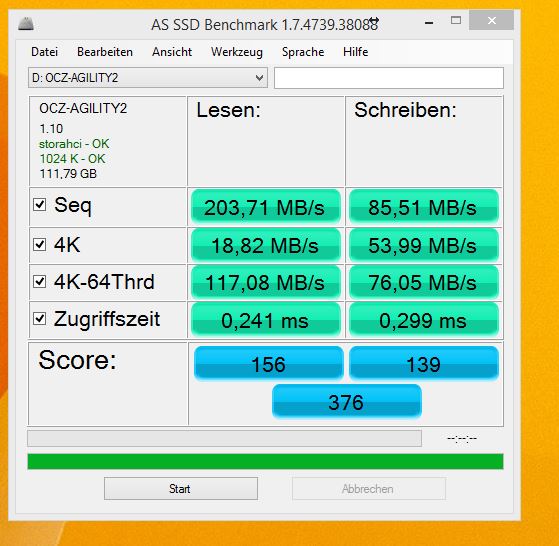Click the Seq read result 203,71 MB/s
This screenshot has width=559, height=546.
pyautogui.click(x=266, y=207)
